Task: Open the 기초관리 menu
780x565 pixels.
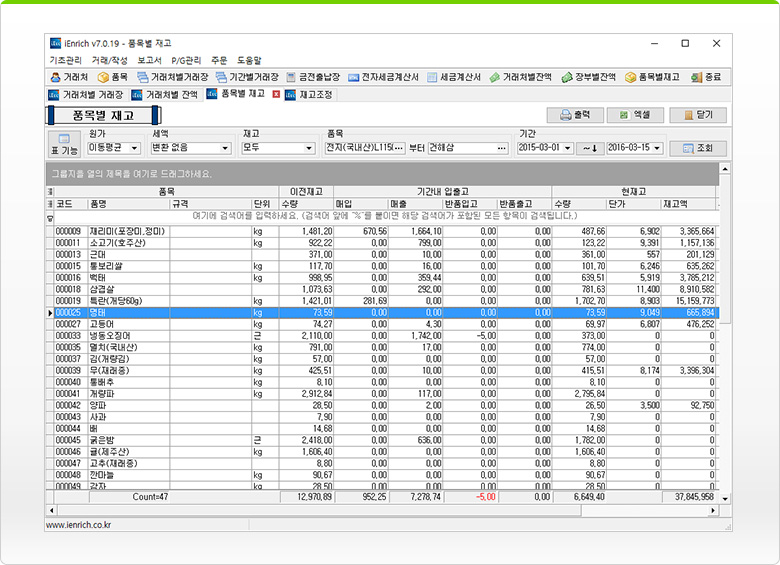Action: tap(66, 60)
